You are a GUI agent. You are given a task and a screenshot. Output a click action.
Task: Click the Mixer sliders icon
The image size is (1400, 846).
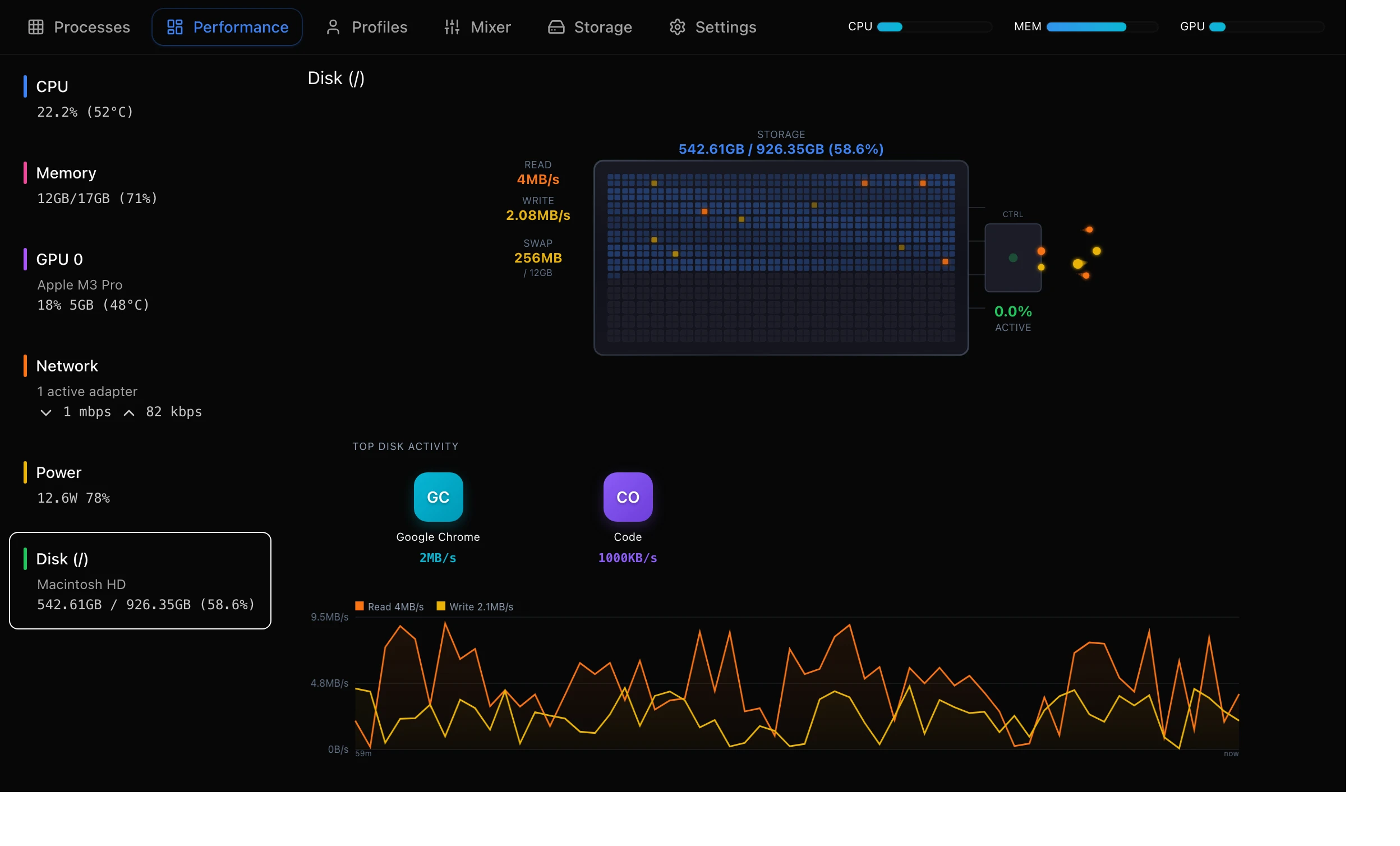[x=452, y=27]
